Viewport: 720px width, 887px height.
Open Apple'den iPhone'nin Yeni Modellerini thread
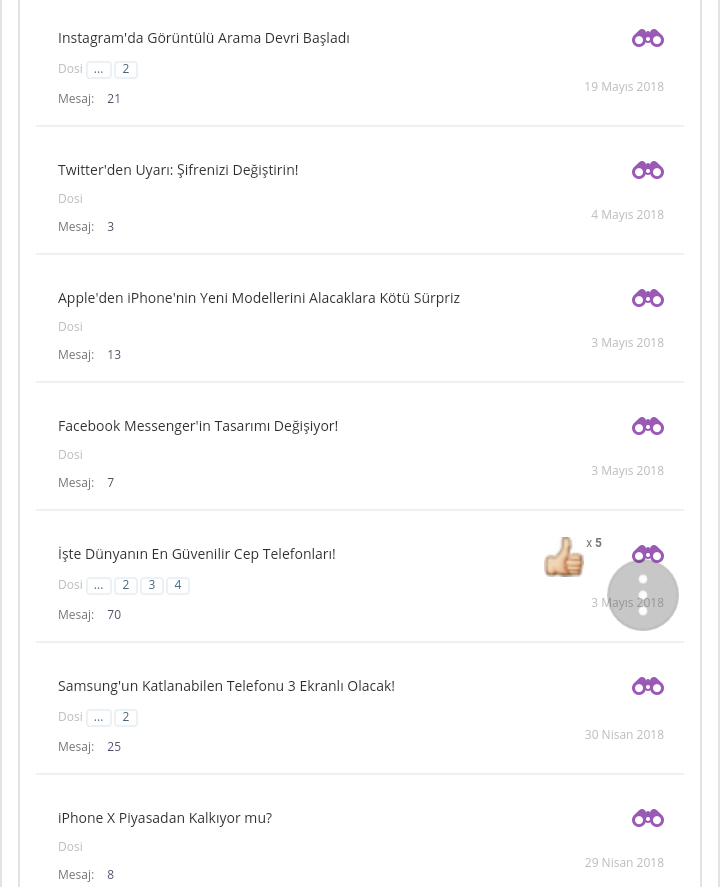coord(259,298)
